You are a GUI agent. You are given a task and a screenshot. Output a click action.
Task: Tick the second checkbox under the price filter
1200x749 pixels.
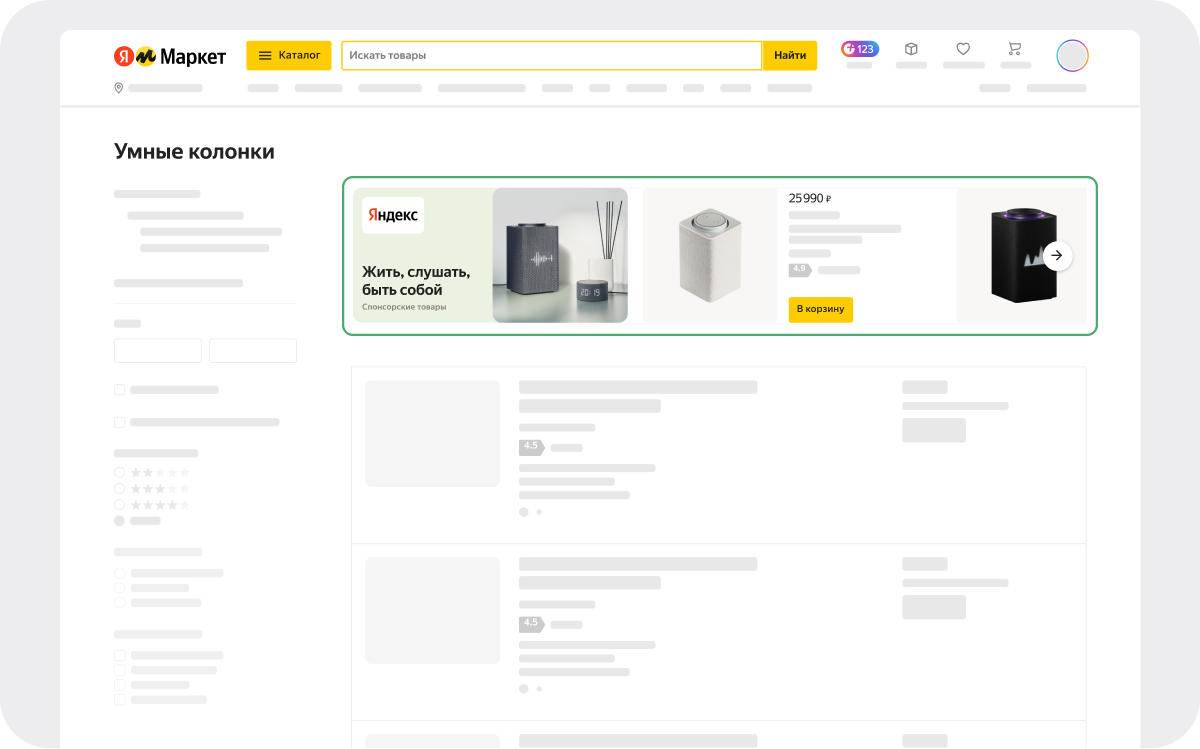(x=120, y=422)
